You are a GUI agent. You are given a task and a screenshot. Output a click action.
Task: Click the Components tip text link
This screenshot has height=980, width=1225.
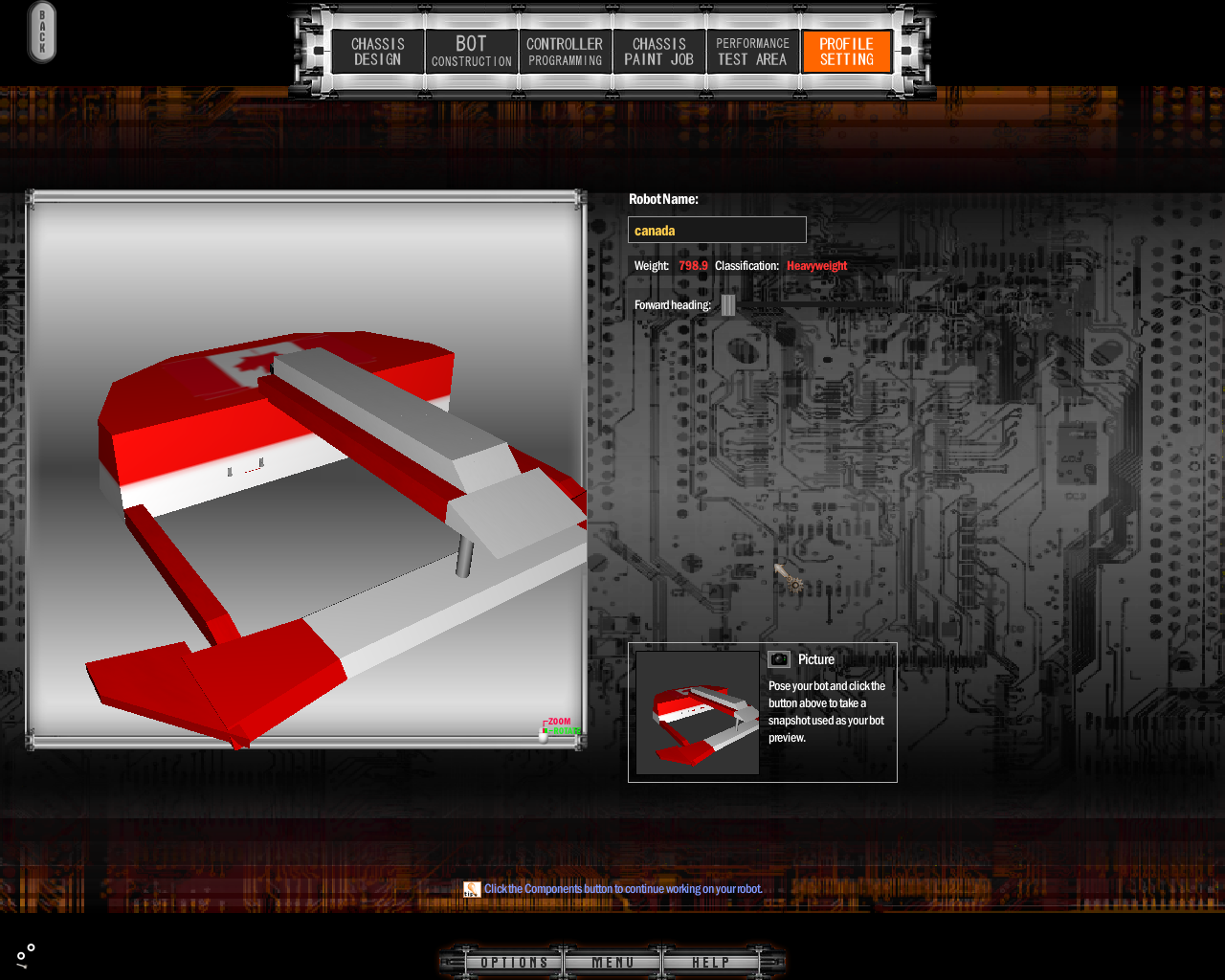[623, 889]
